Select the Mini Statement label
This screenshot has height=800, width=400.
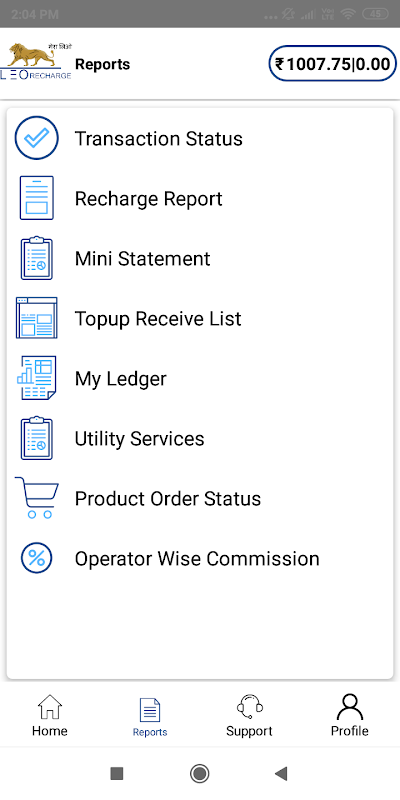coord(142,259)
